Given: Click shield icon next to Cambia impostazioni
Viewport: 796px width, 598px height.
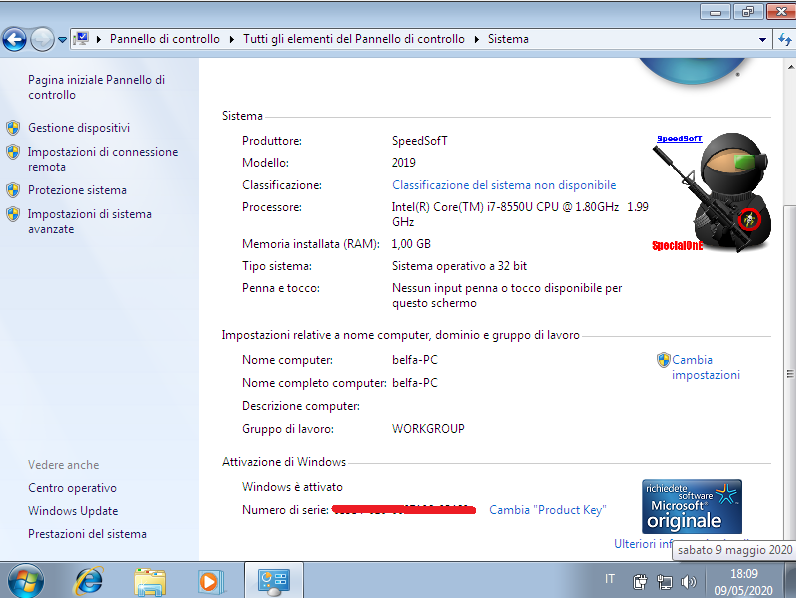Looking at the screenshot, I should [x=664, y=360].
